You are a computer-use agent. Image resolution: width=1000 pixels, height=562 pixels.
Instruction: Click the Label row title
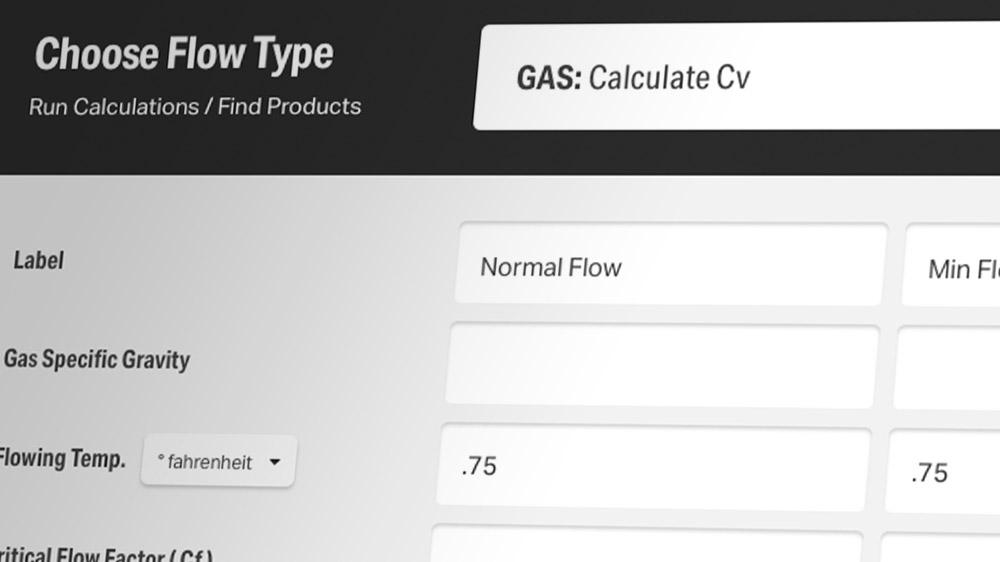38,260
